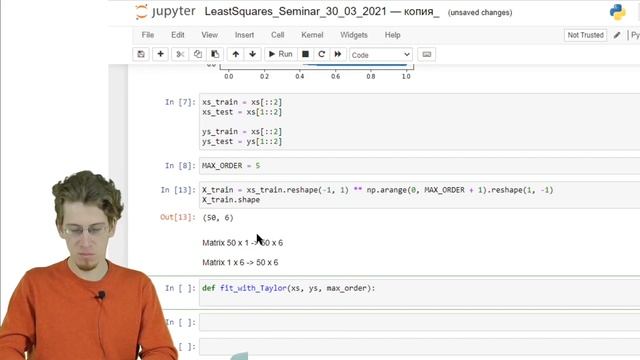Click the MAX_ORDER = 5 code cell

tap(420, 166)
